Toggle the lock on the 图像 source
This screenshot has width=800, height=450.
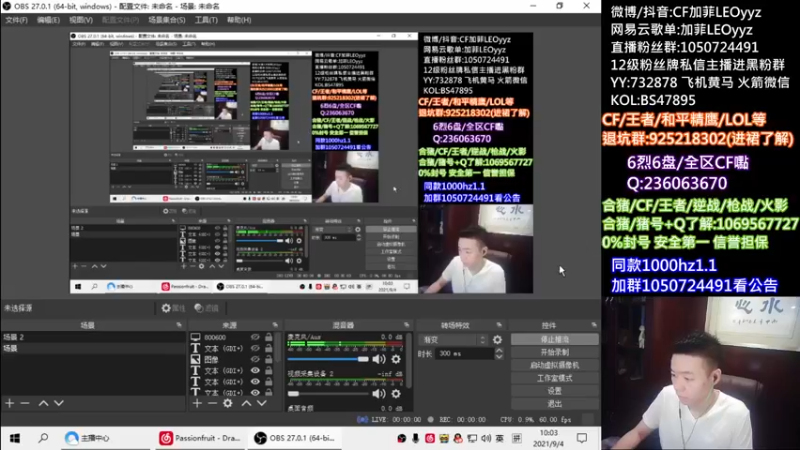pos(268,359)
